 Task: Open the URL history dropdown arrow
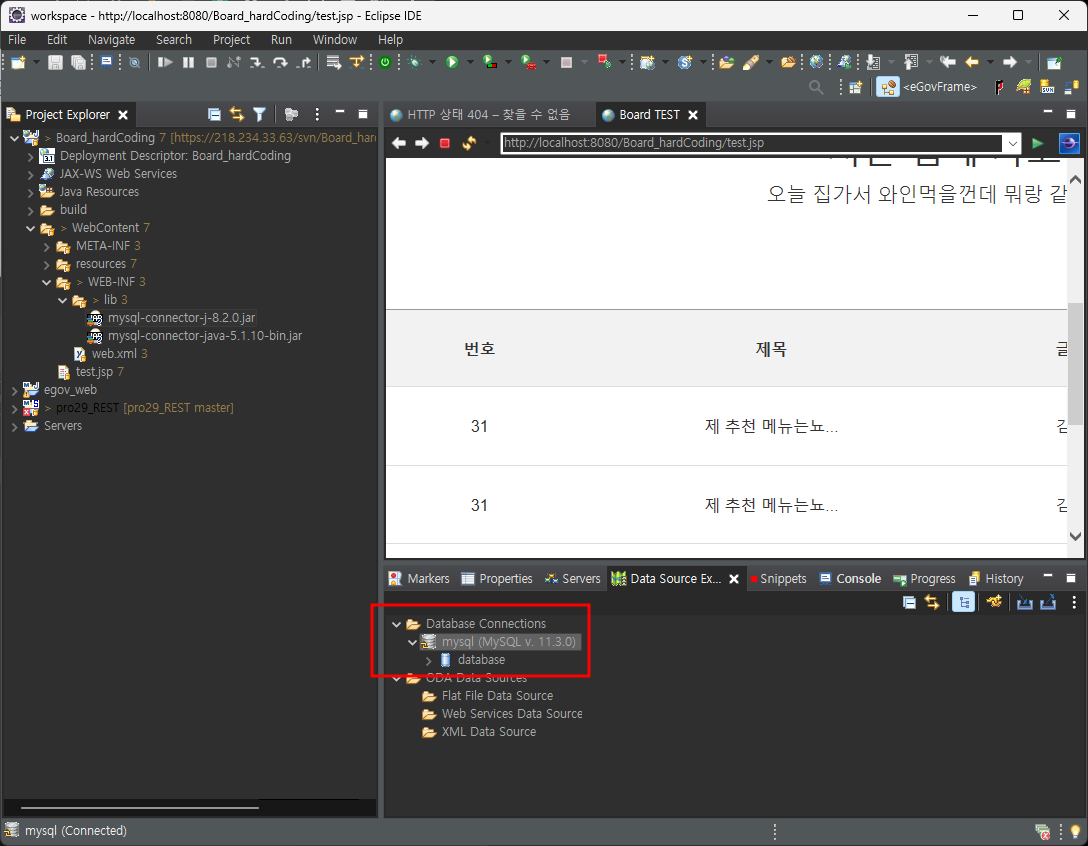tap(1012, 143)
